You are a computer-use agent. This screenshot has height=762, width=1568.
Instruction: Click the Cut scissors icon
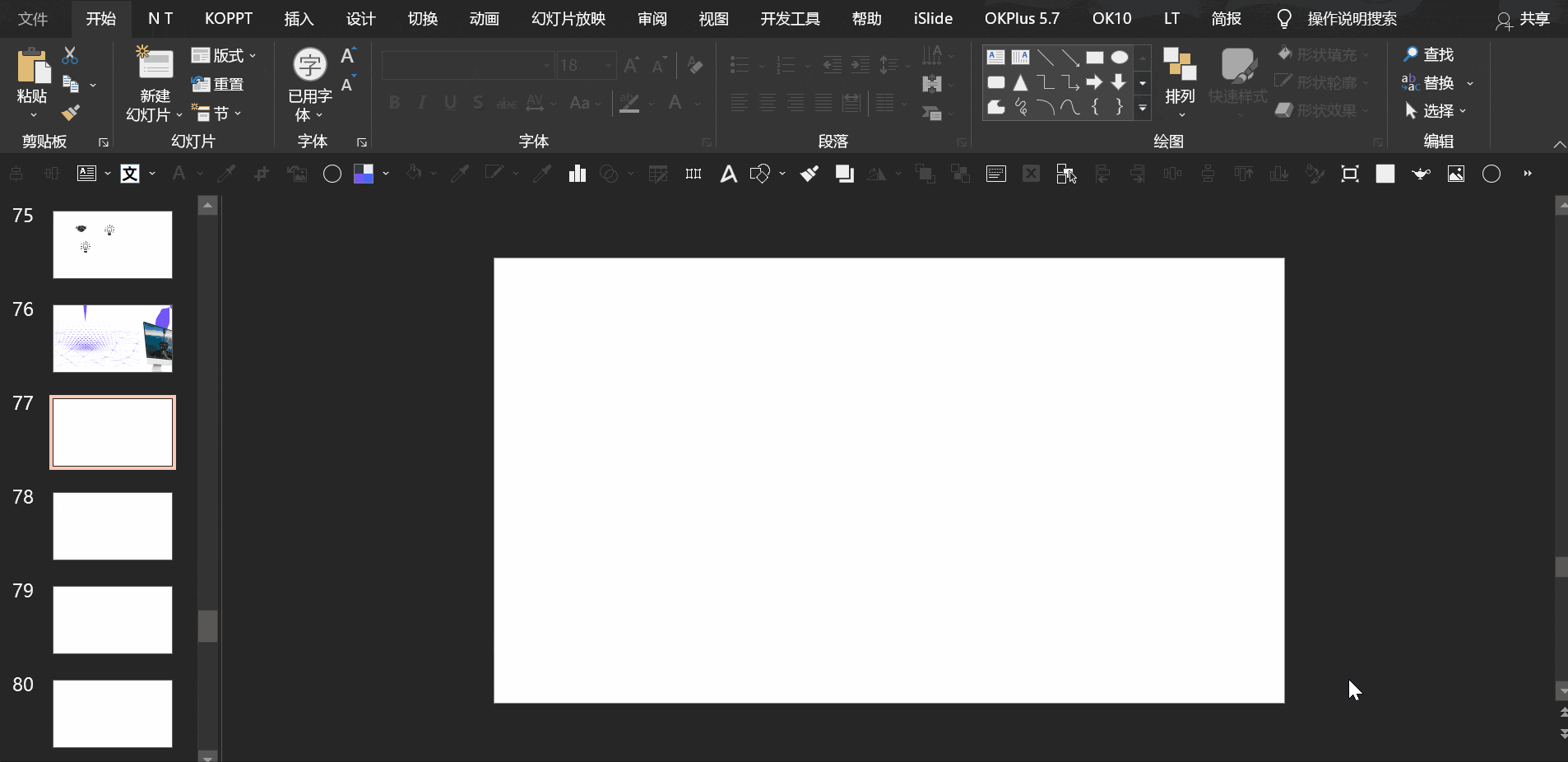point(70,55)
